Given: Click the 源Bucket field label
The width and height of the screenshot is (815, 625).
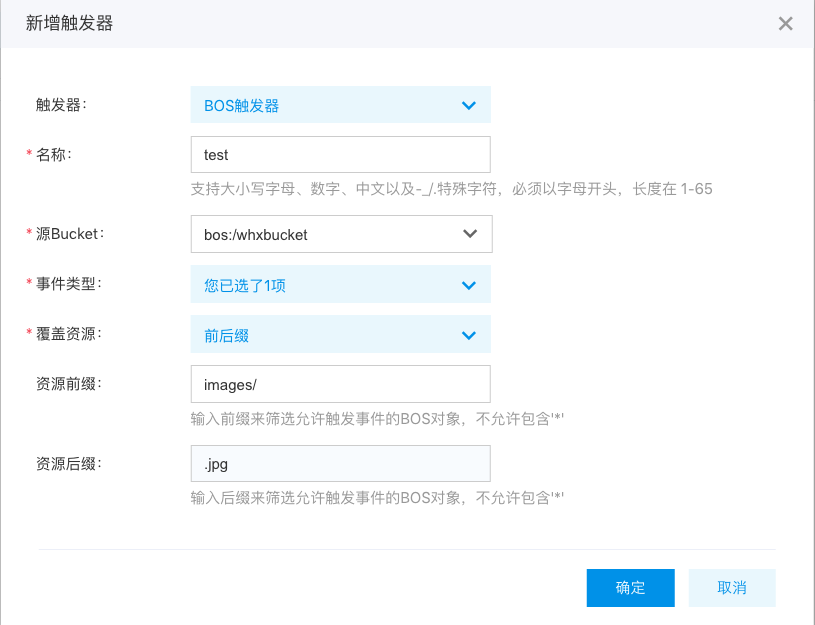Looking at the screenshot, I should [x=70, y=234].
